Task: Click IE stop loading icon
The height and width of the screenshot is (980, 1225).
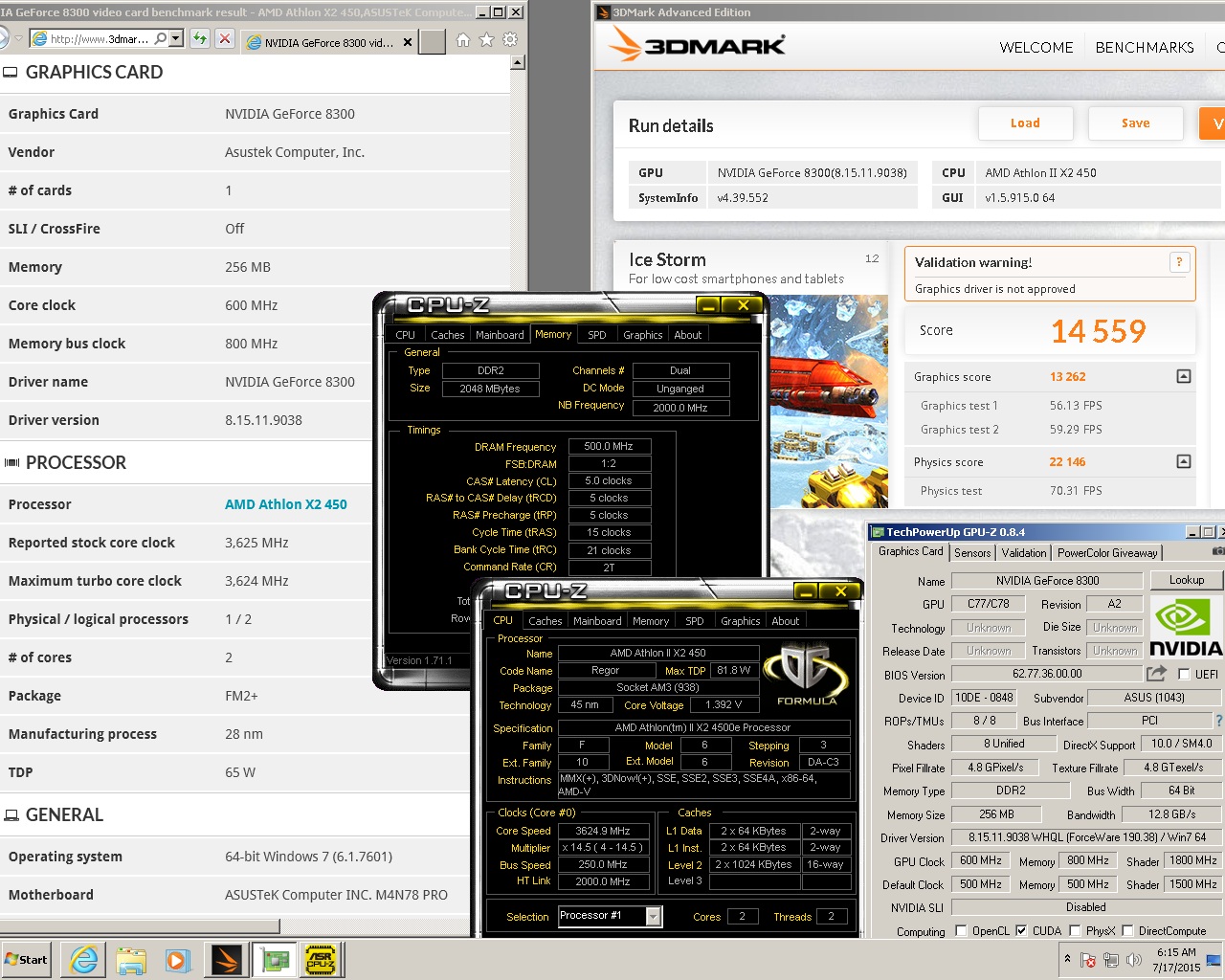Action: (x=224, y=39)
